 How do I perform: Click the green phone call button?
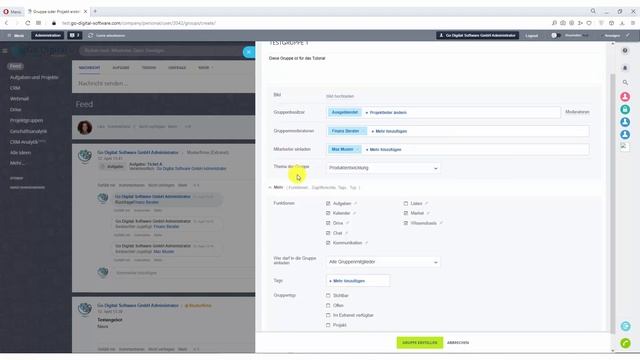(625, 343)
